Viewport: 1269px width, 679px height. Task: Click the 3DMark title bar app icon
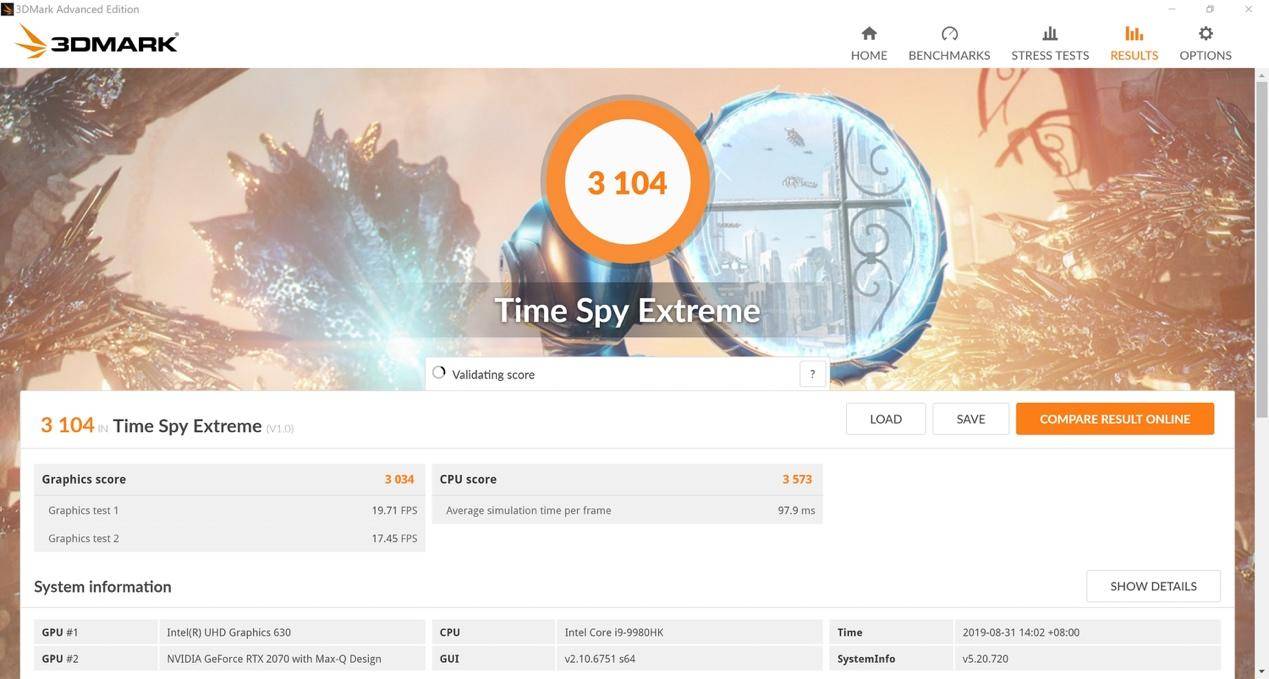pos(7,9)
